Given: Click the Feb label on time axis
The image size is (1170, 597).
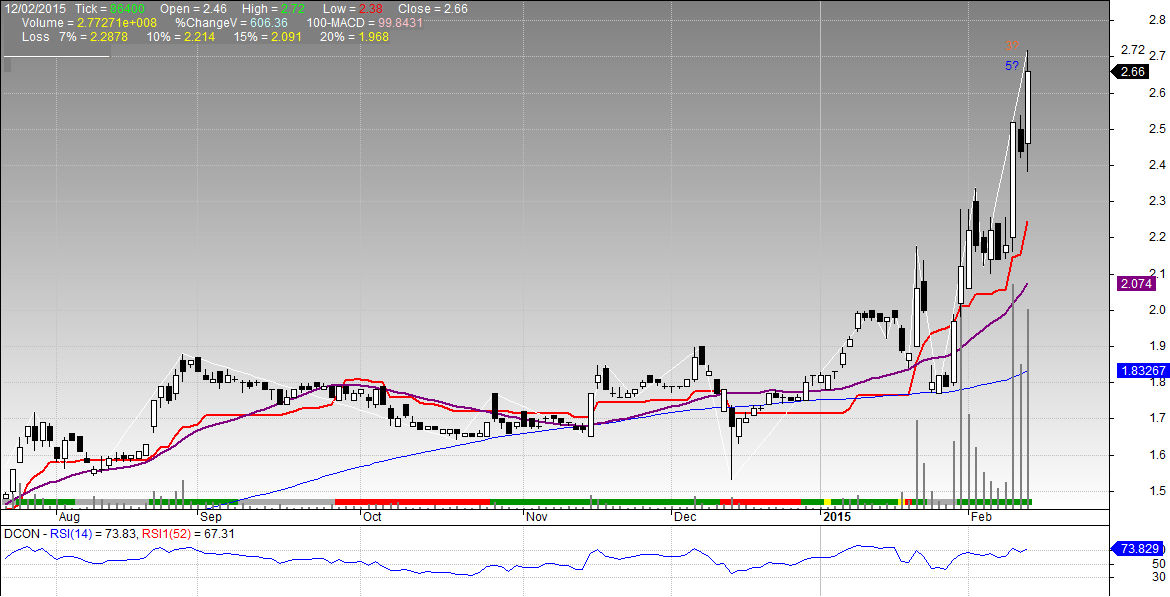Looking at the screenshot, I should (x=980, y=516).
